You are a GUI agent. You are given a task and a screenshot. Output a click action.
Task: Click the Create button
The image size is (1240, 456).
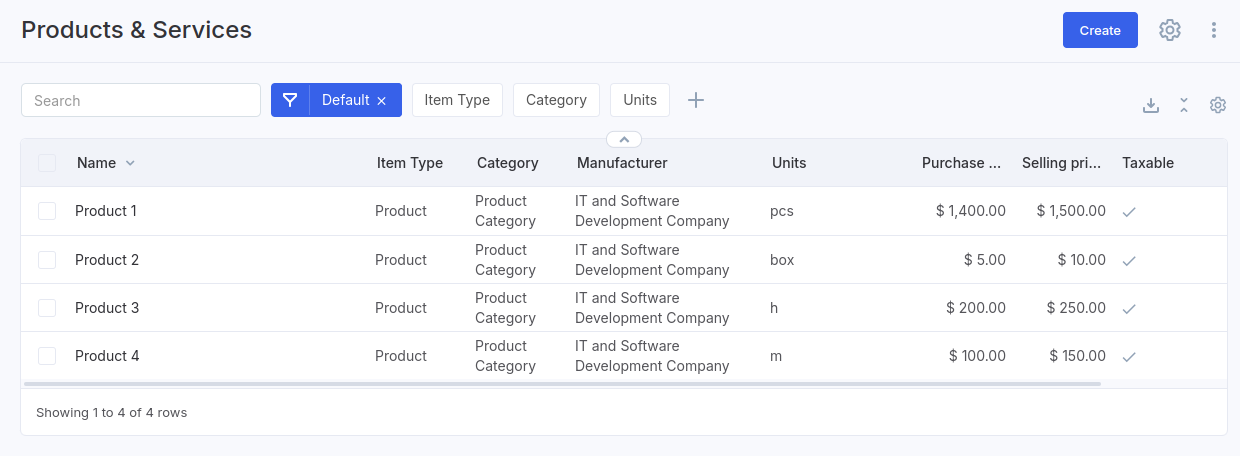(1100, 30)
